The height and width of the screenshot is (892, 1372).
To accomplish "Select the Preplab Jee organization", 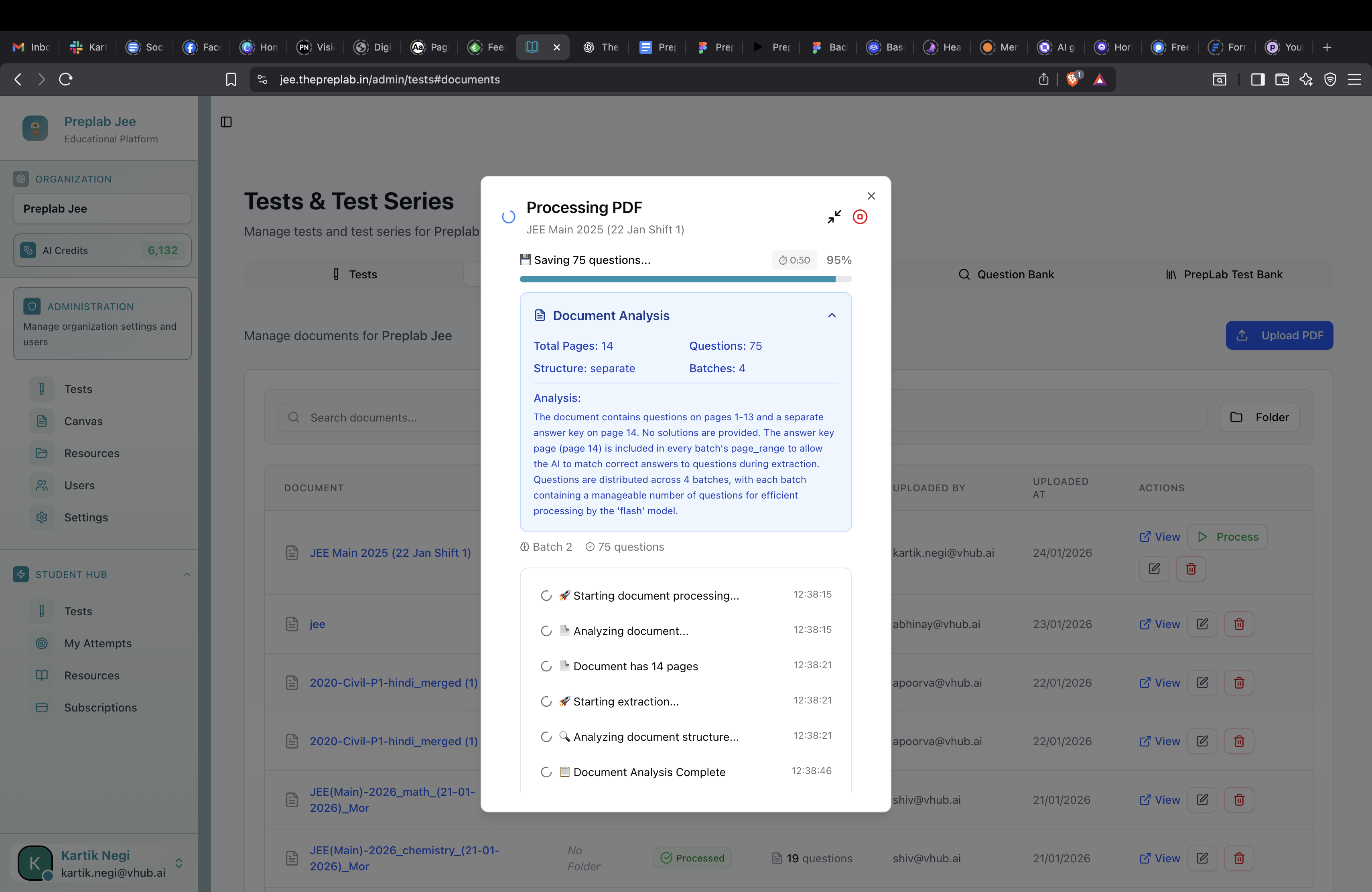I will tap(102, 209).
